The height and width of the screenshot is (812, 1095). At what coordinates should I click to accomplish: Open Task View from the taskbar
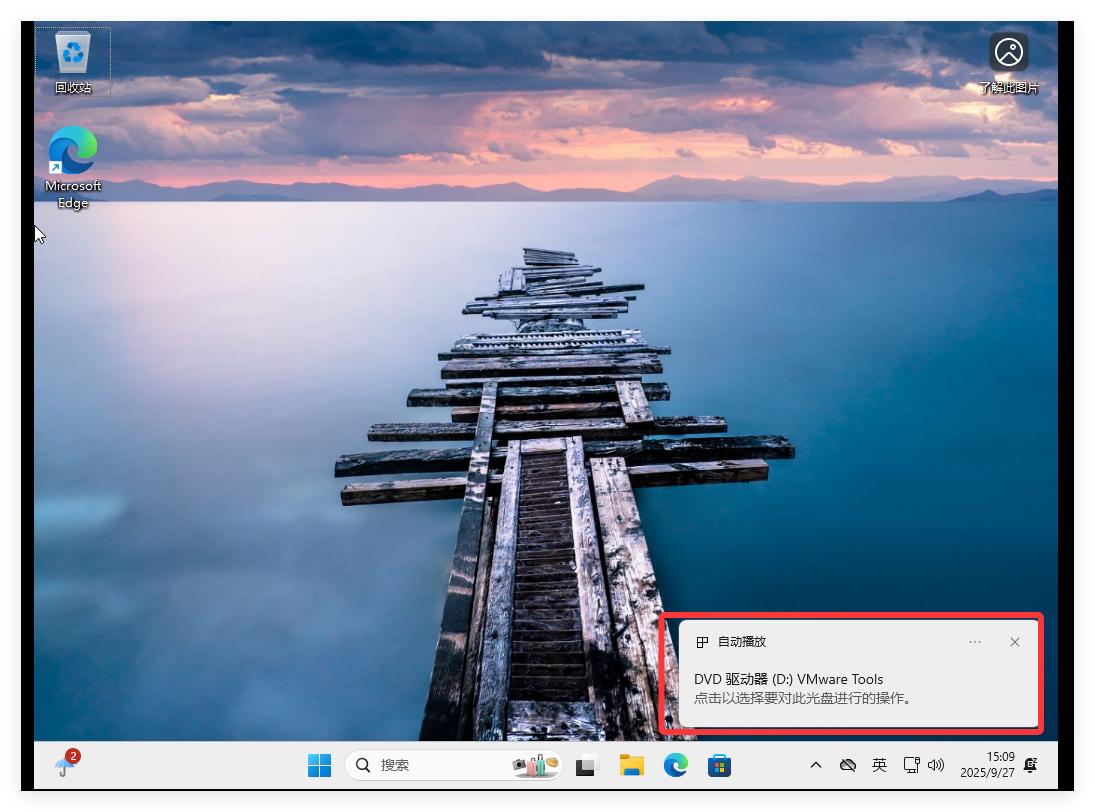(x=585, y=765)
